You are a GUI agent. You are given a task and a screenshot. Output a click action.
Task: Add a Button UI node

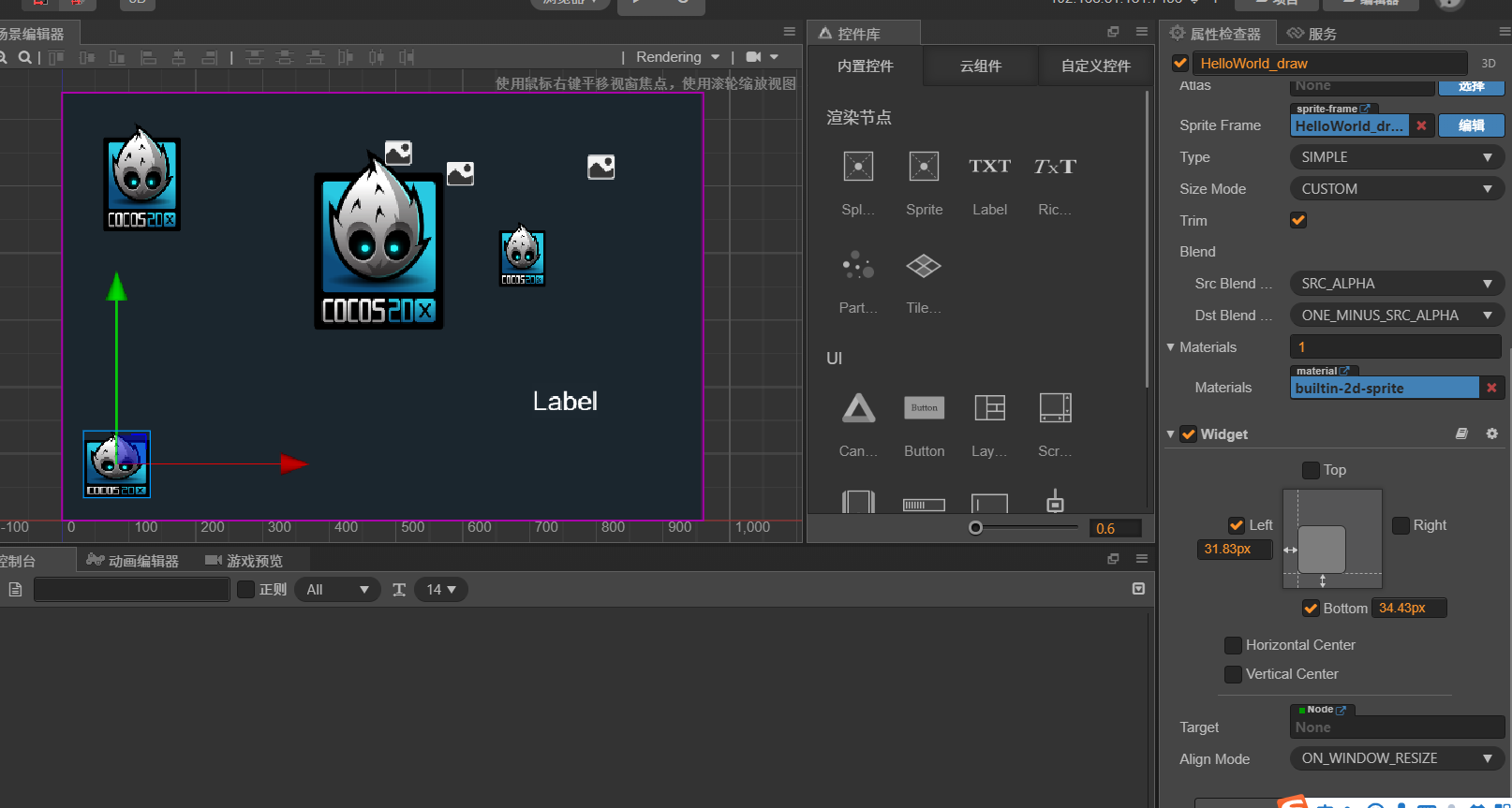924,408
